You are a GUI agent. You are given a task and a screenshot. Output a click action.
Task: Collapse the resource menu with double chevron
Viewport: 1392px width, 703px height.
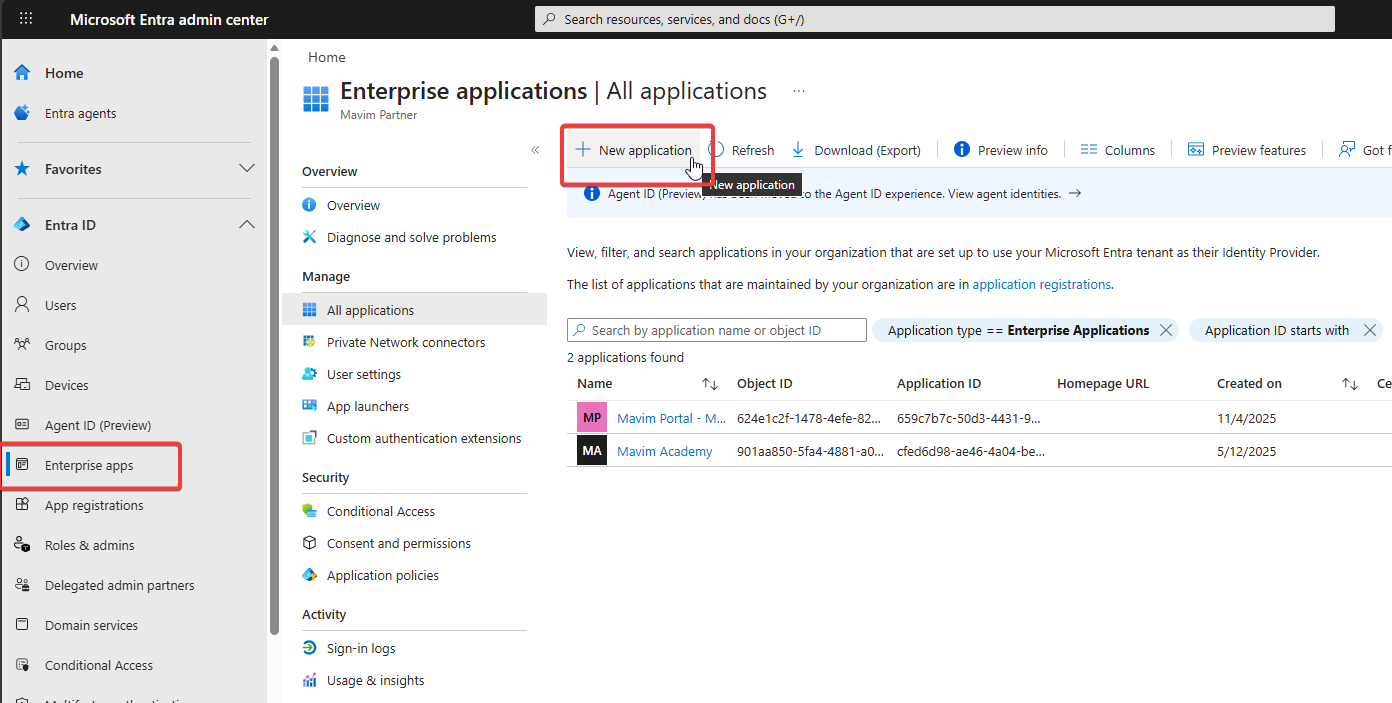(x=535, y=150)
